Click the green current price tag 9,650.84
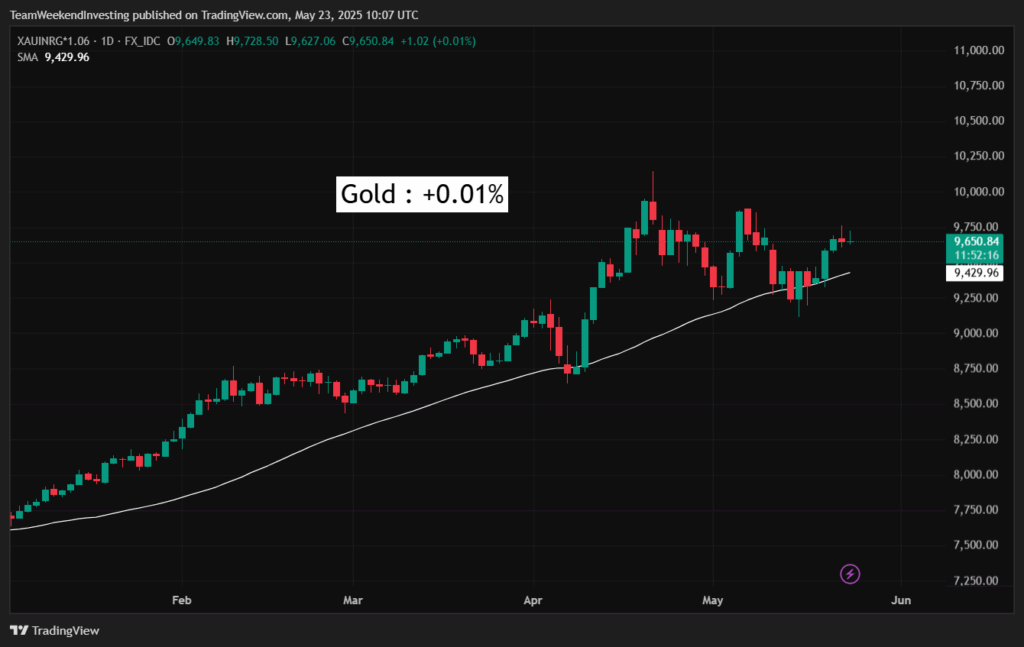Viewport: 1024px width, 647px height. pyautogui.click(x=975, y=242)
